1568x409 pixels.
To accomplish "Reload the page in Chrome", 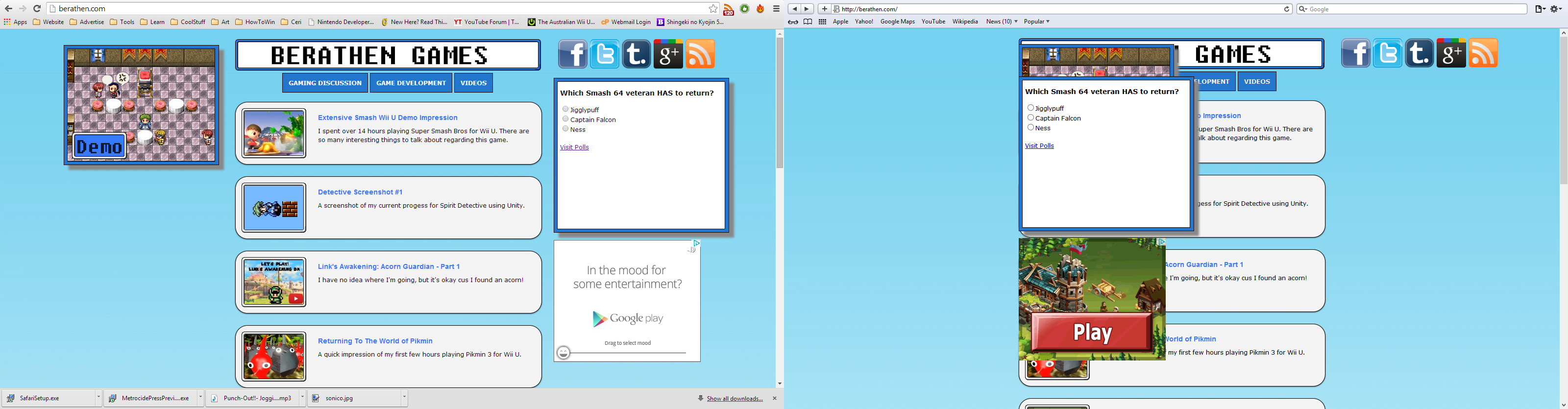I will 37,8.
